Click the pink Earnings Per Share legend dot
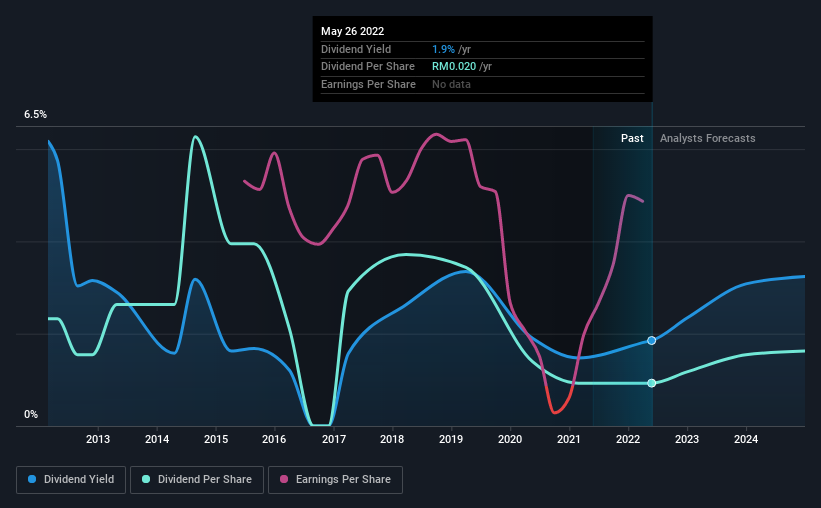Screen dimensions: 821x508 tap(284, 479)
